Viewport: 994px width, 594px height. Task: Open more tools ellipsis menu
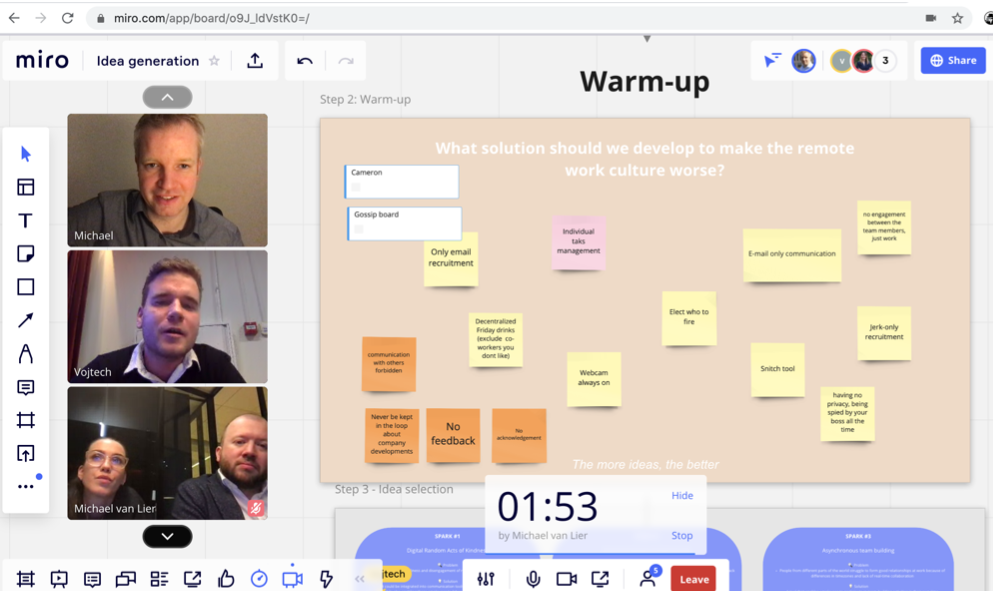[25, 486]
